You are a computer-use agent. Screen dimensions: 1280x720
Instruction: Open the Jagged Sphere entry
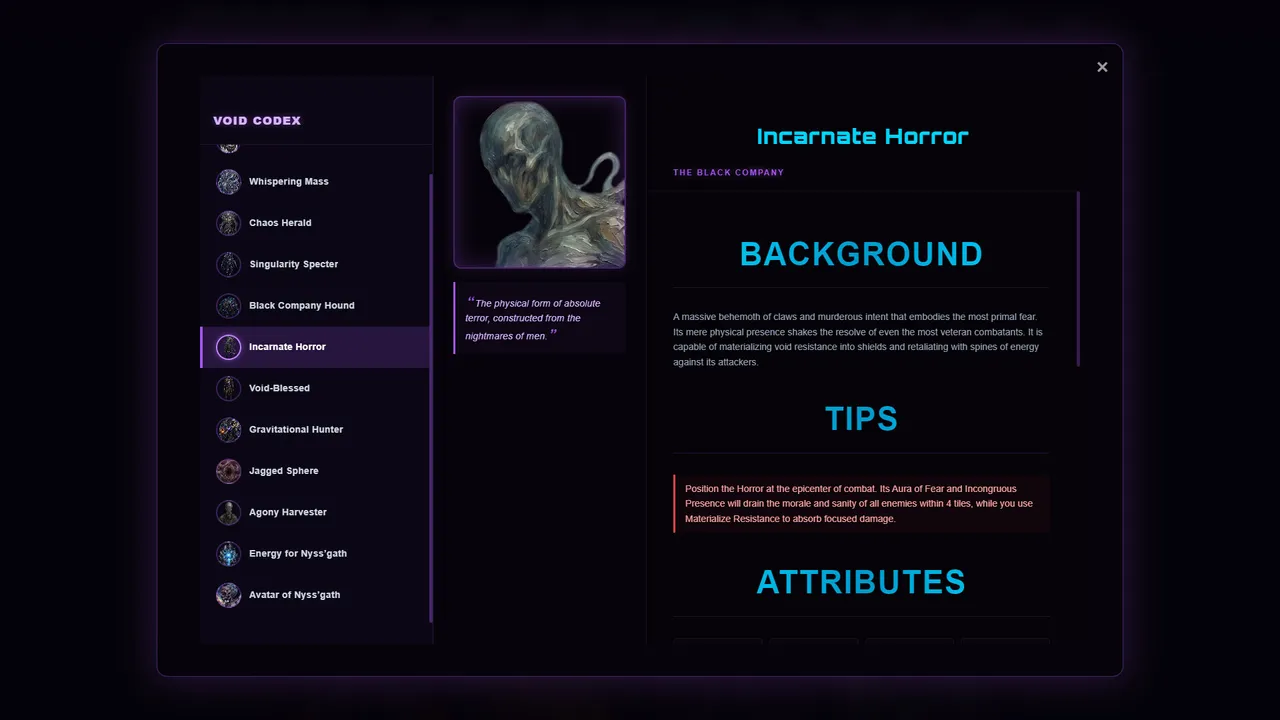[x=314, y=471]
